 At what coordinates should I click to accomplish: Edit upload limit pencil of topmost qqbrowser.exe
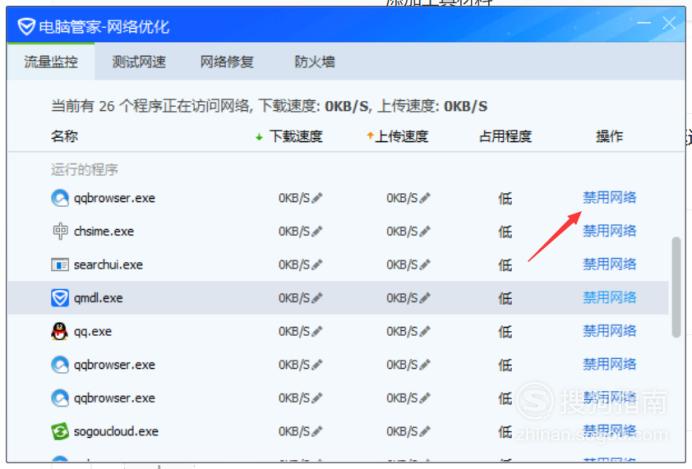click(425, 198)
